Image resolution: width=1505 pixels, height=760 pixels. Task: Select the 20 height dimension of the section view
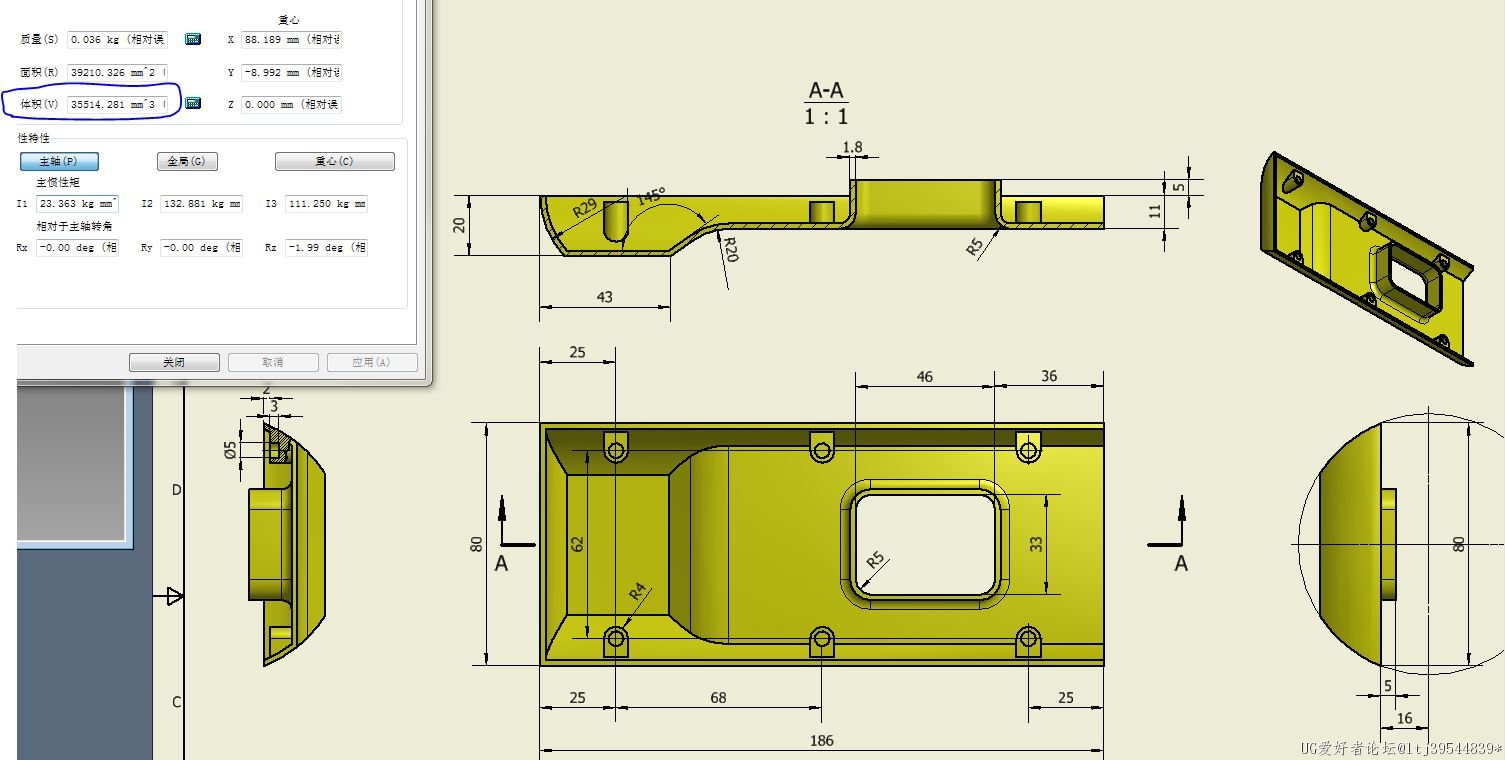click(x=460, y=225)
